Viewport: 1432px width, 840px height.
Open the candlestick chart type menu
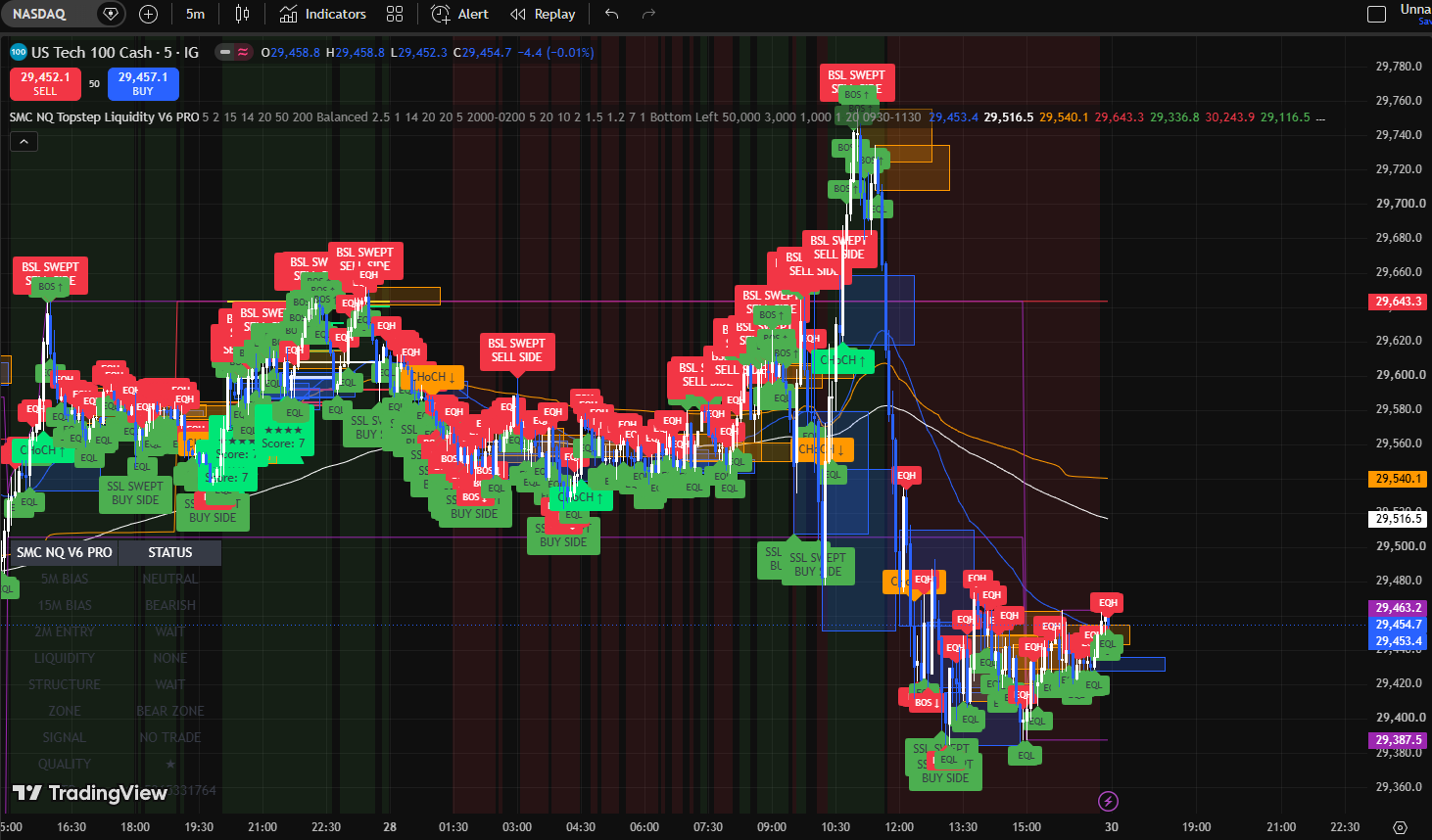pyautogui.click(x=242, y=14)
